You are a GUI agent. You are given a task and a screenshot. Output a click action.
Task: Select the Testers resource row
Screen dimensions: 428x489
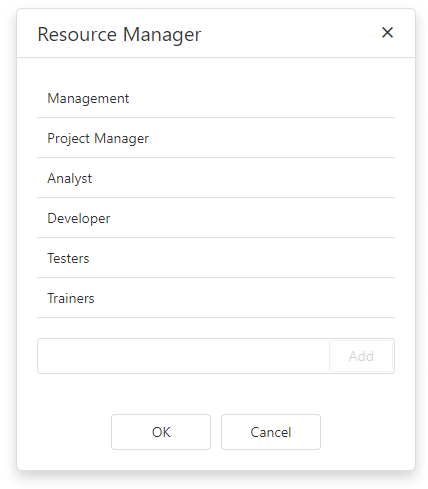[x=216, y=258]
